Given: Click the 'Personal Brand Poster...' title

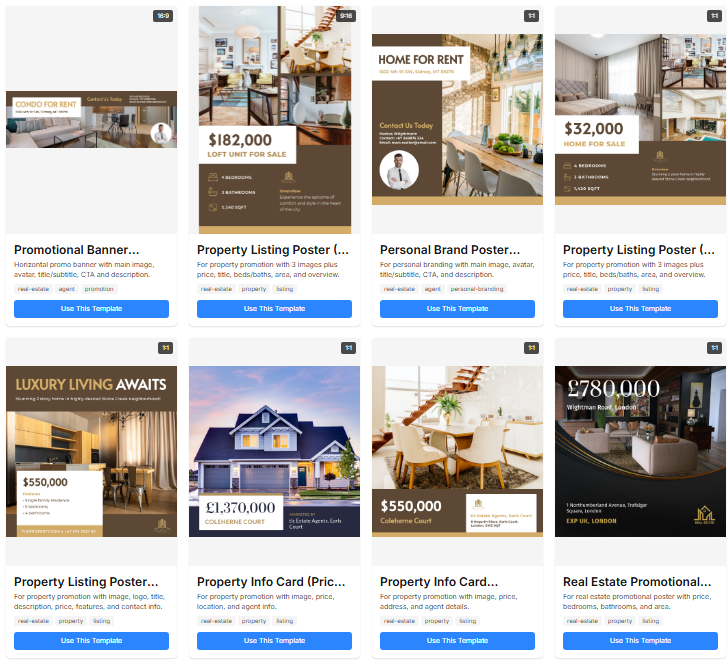Looking at the screenshot, I should (450, 250).
